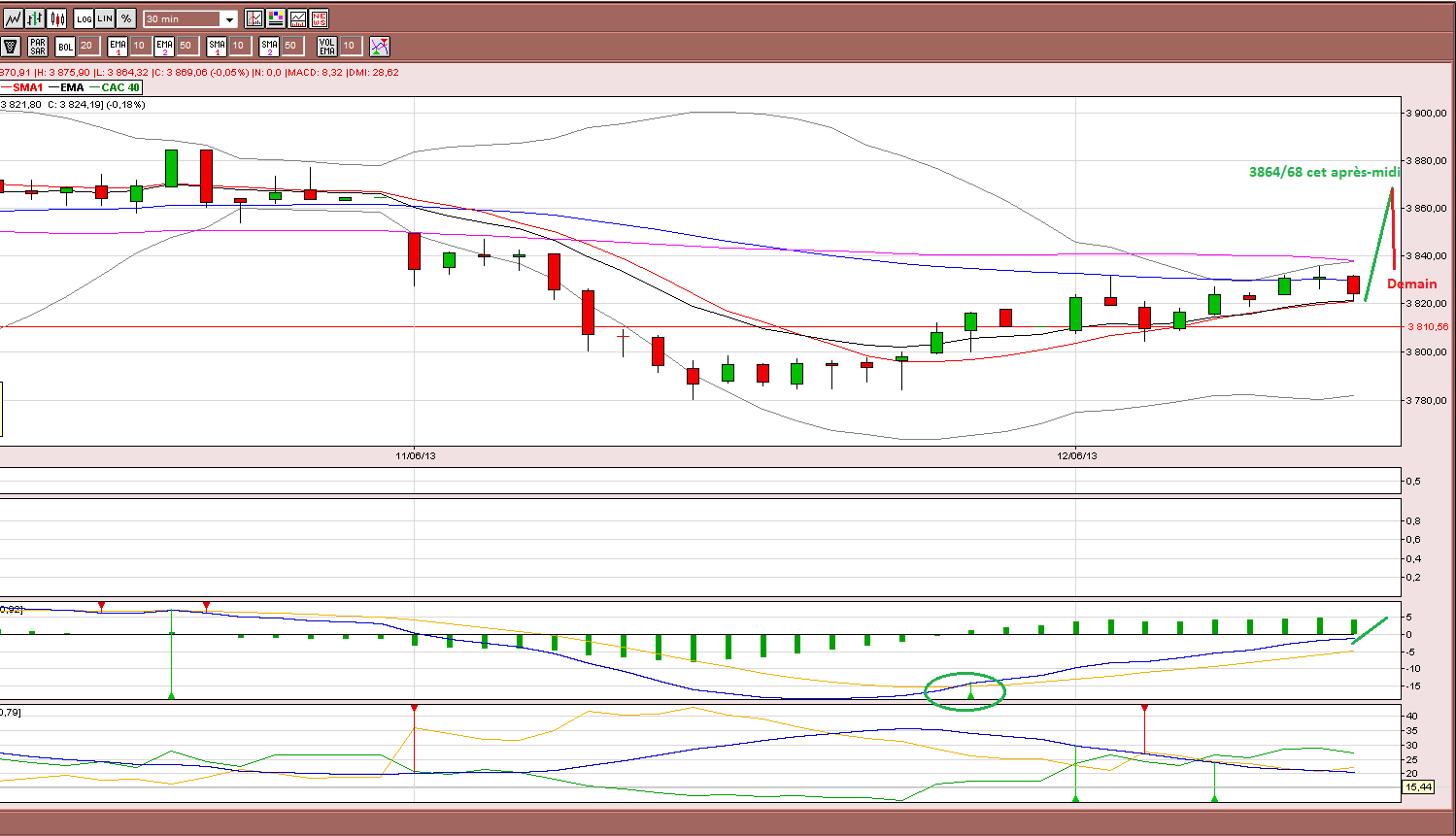Click the C: 3 869,06 (-0,05%) readout
Image resolution: width=1456 pixels, height=836 pixels.
[x=201, y=72]
